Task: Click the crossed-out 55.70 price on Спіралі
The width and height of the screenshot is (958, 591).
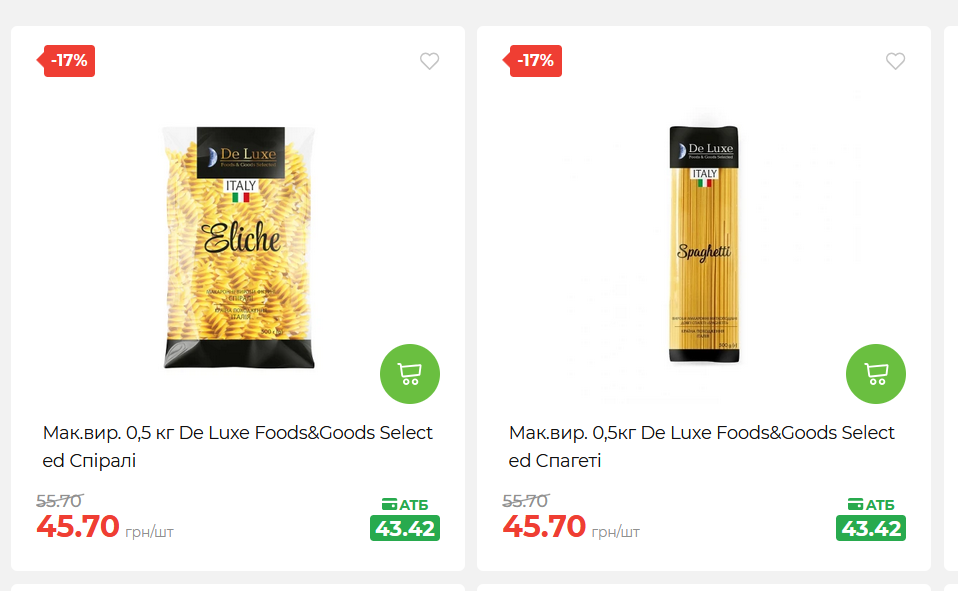Action: coord(59,501)
